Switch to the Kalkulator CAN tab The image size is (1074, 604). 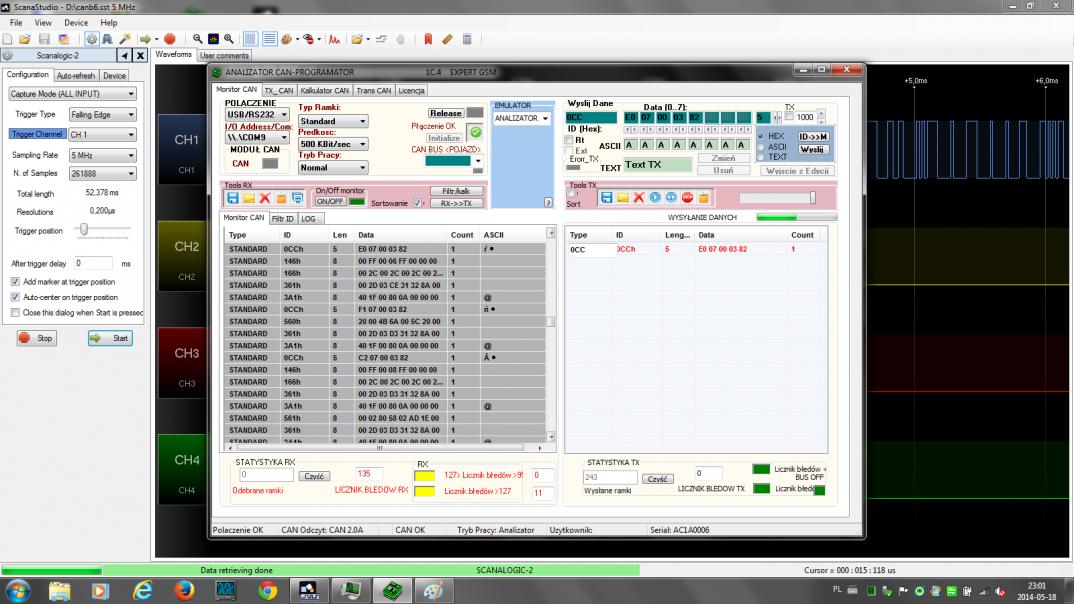click(324, 90)
